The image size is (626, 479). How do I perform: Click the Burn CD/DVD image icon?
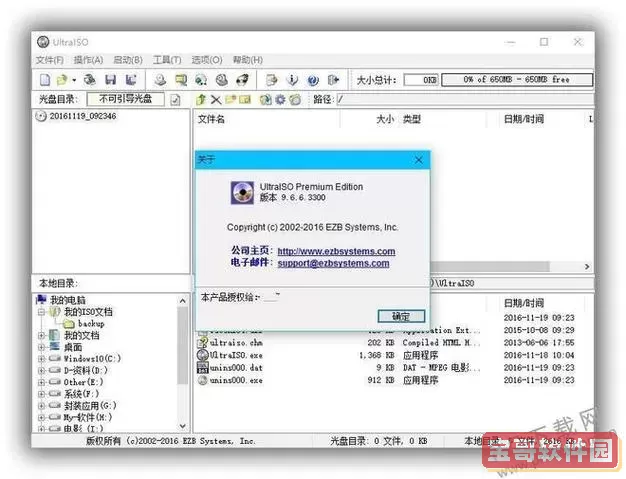(x=242, y=80)
